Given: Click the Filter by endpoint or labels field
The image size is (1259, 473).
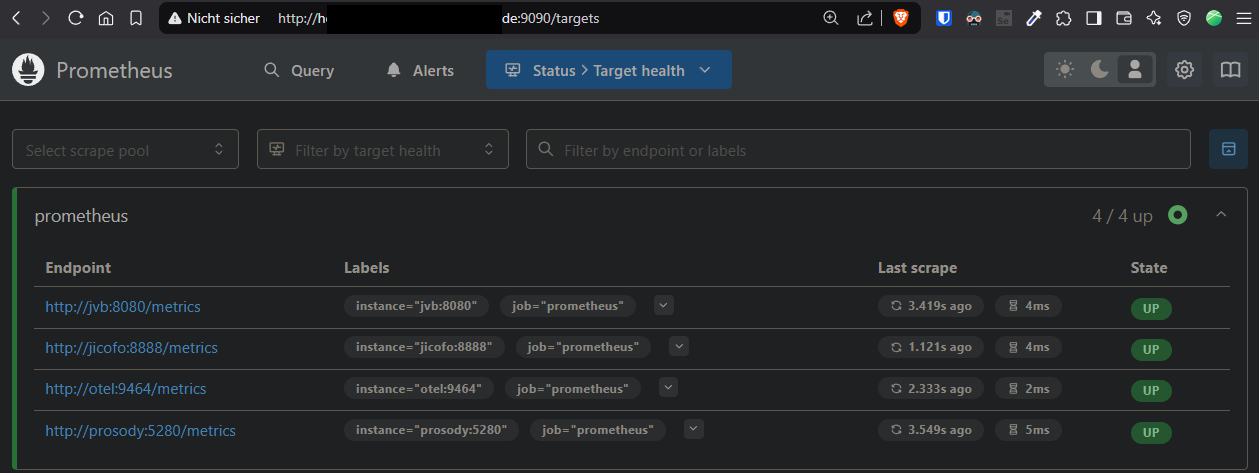Looking at the screenshot, I should click(858, 150).
